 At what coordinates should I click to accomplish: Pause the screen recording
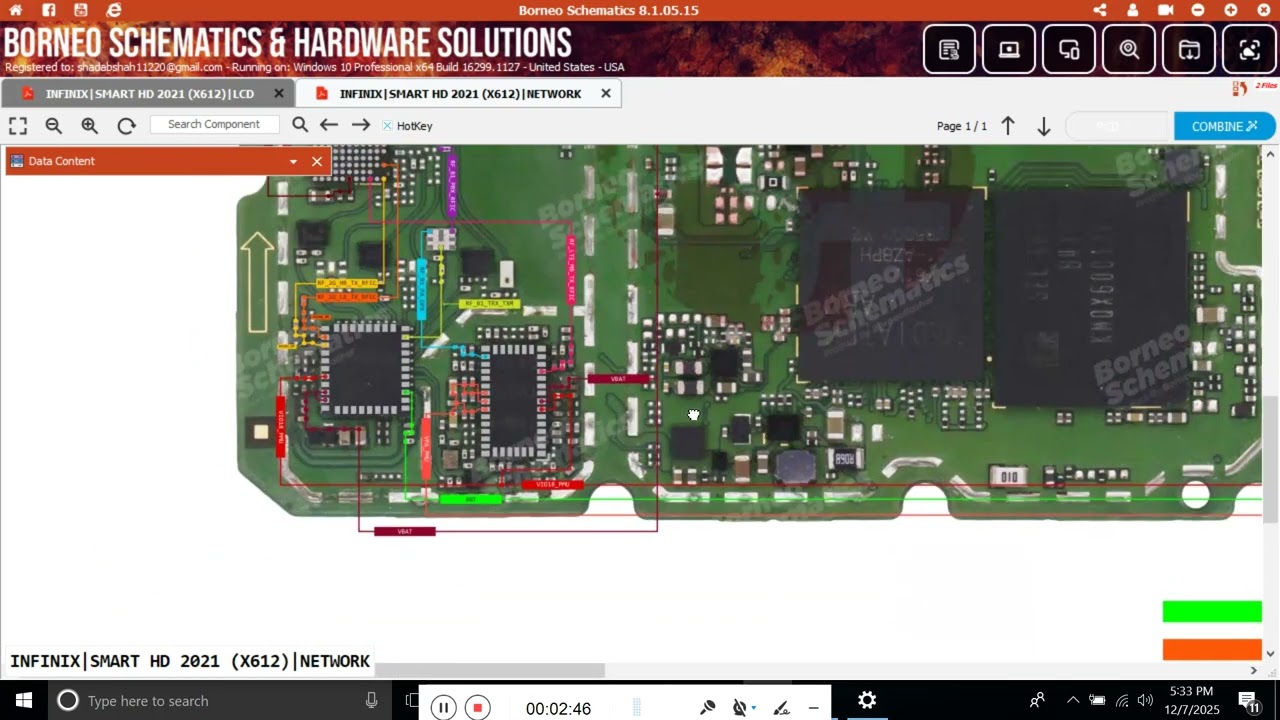click(443, 708)
